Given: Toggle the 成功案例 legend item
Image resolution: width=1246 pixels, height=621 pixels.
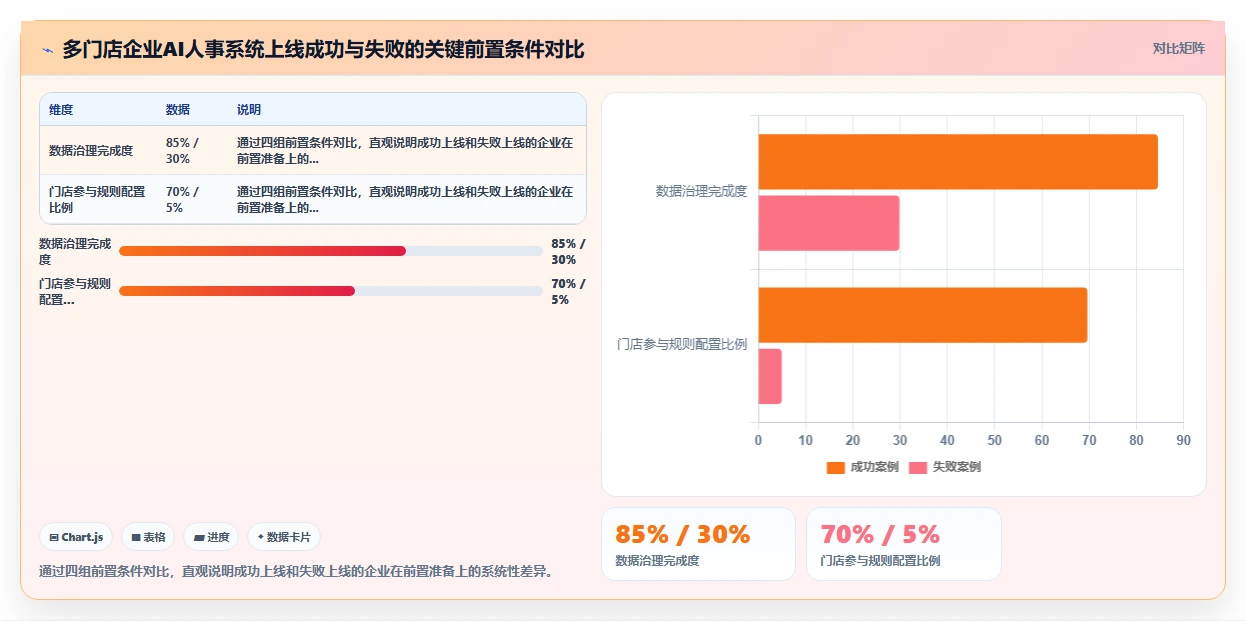Looking at the screenshot, I should tap(862, 467).
